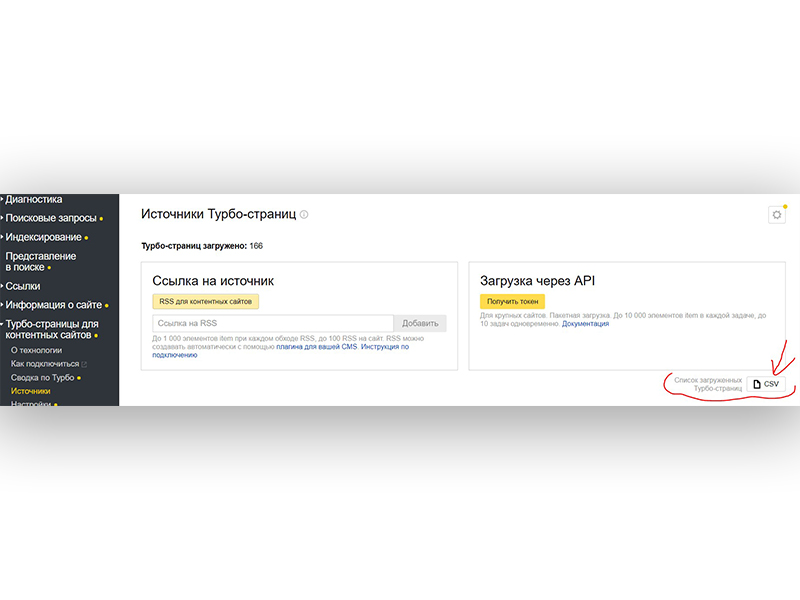Viewport: 800px width, 600px height.
Task: Open the плагина для вашей CMS link
Action: pos(317,346)
